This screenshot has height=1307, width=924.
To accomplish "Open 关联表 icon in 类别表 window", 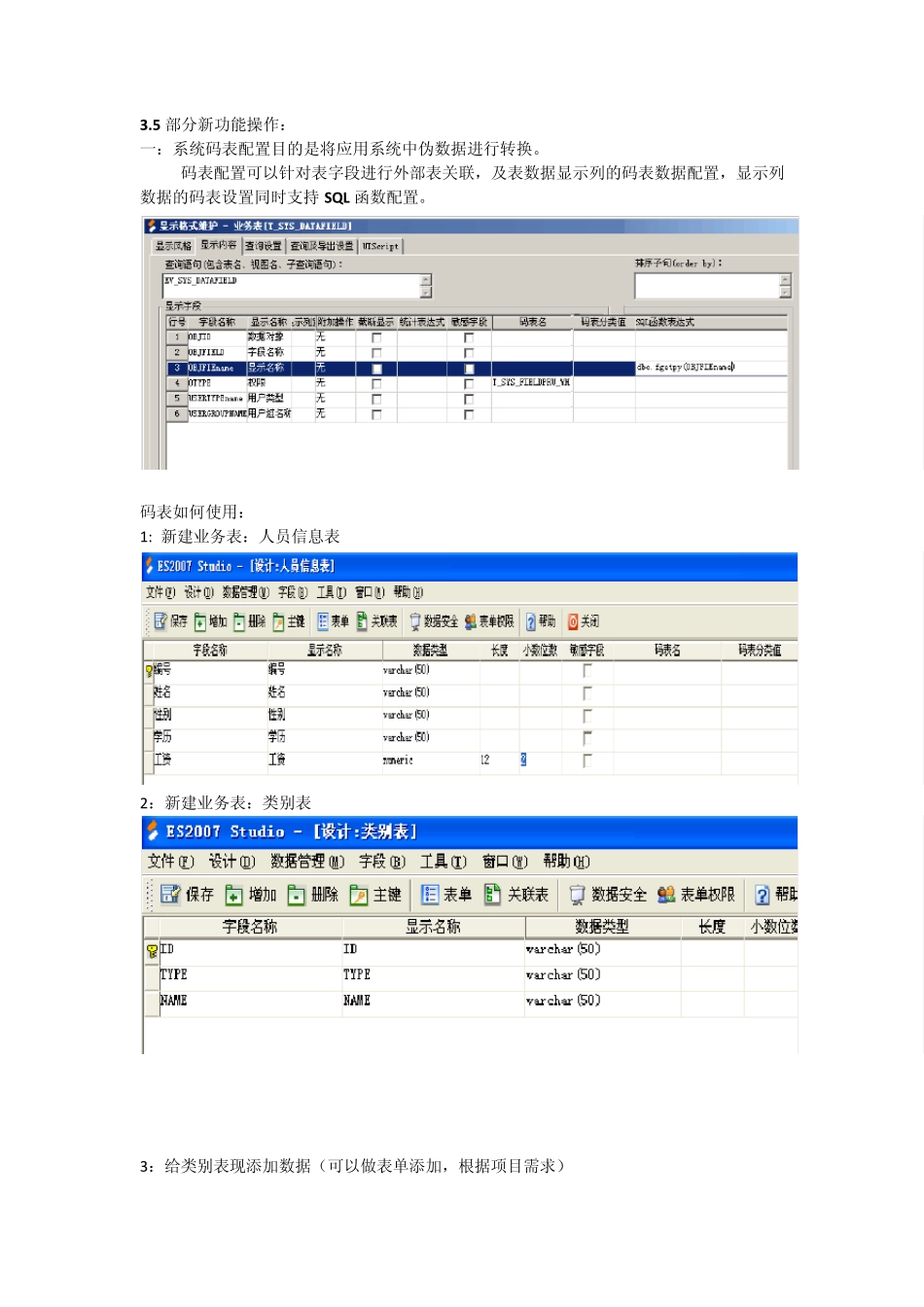I will 492,895.
